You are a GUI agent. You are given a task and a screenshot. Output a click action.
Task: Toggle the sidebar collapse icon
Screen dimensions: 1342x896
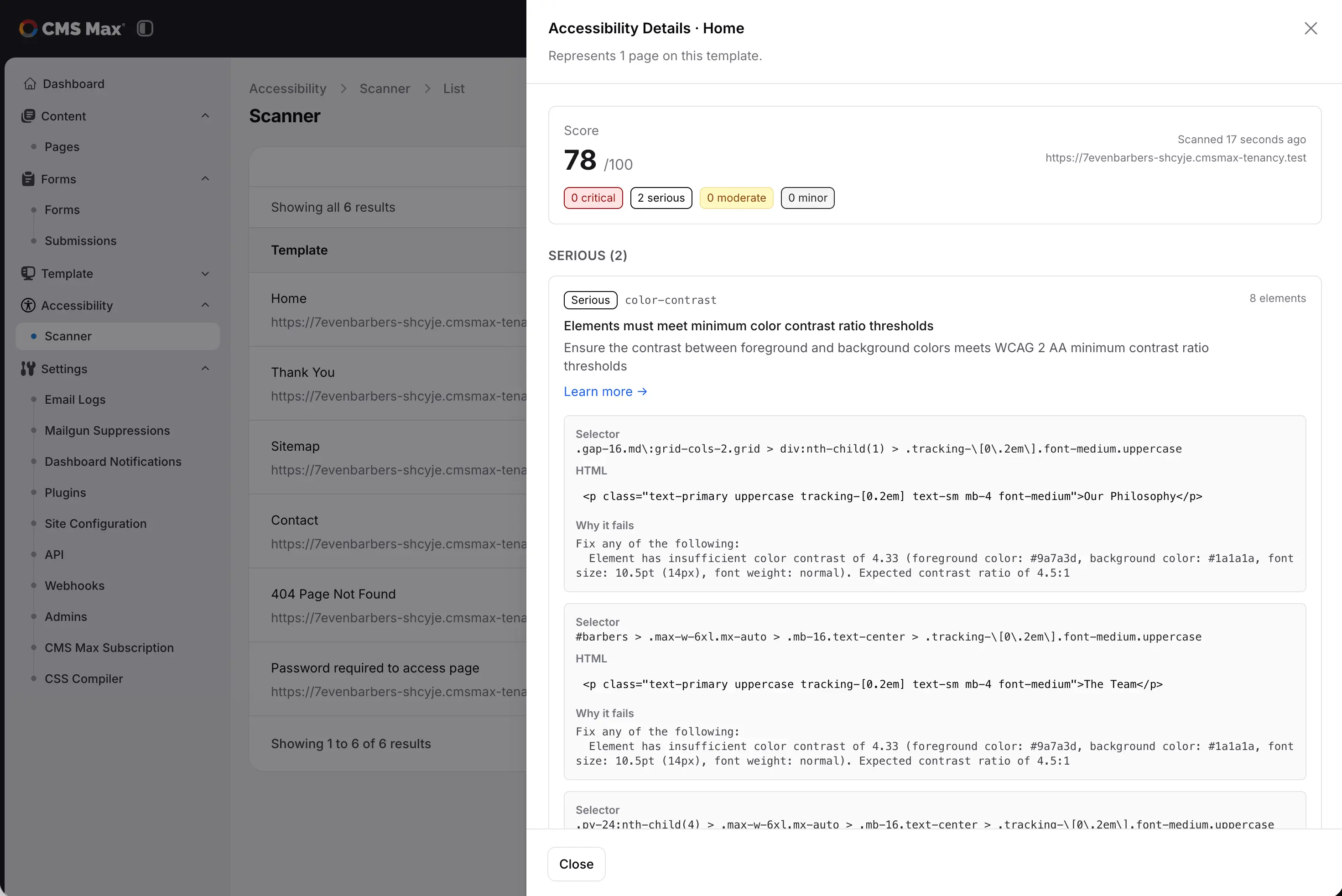145,28
